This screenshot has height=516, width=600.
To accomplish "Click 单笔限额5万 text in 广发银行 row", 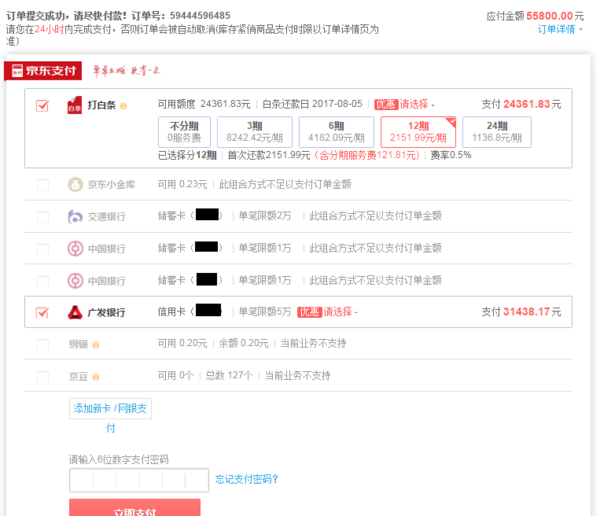I will tap(265, 312).
